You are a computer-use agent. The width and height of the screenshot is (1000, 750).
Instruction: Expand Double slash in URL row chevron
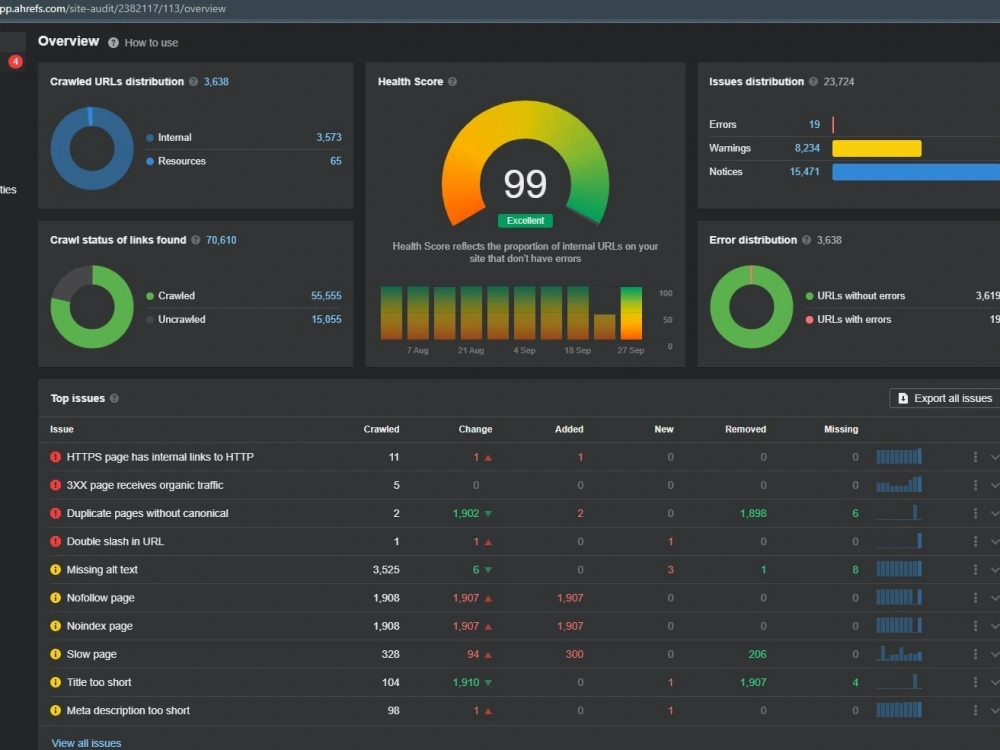(x=995, y=541)
